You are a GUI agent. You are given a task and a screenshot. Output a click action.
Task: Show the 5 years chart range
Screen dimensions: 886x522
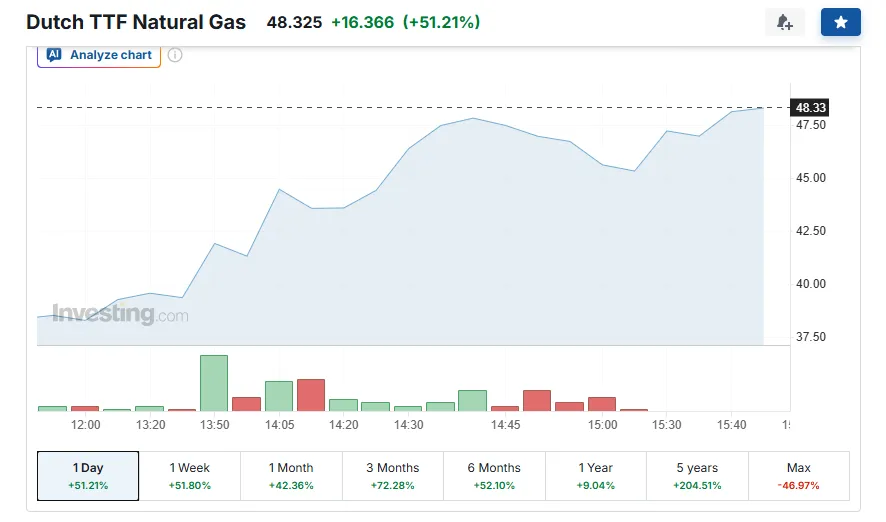[696, 476]
